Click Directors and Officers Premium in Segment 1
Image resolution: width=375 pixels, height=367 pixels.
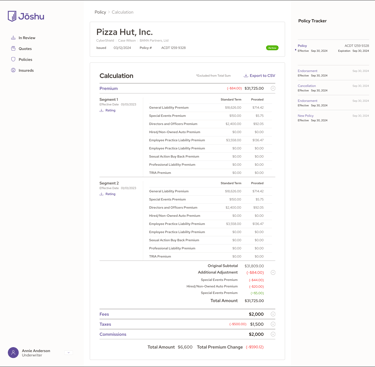[x=173, y=124]
